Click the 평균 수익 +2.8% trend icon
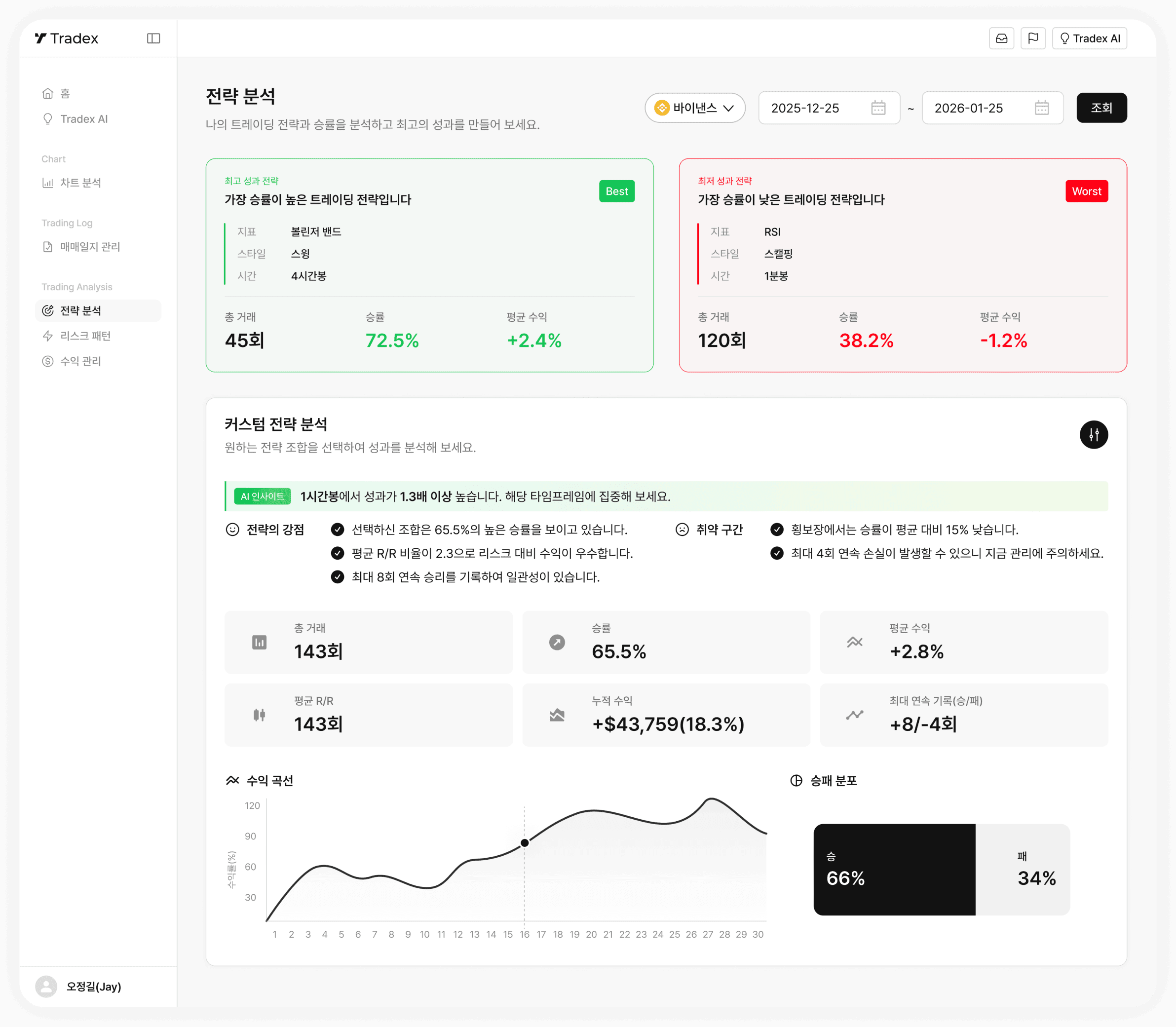 pyautogui.click(x=855, y=643)
